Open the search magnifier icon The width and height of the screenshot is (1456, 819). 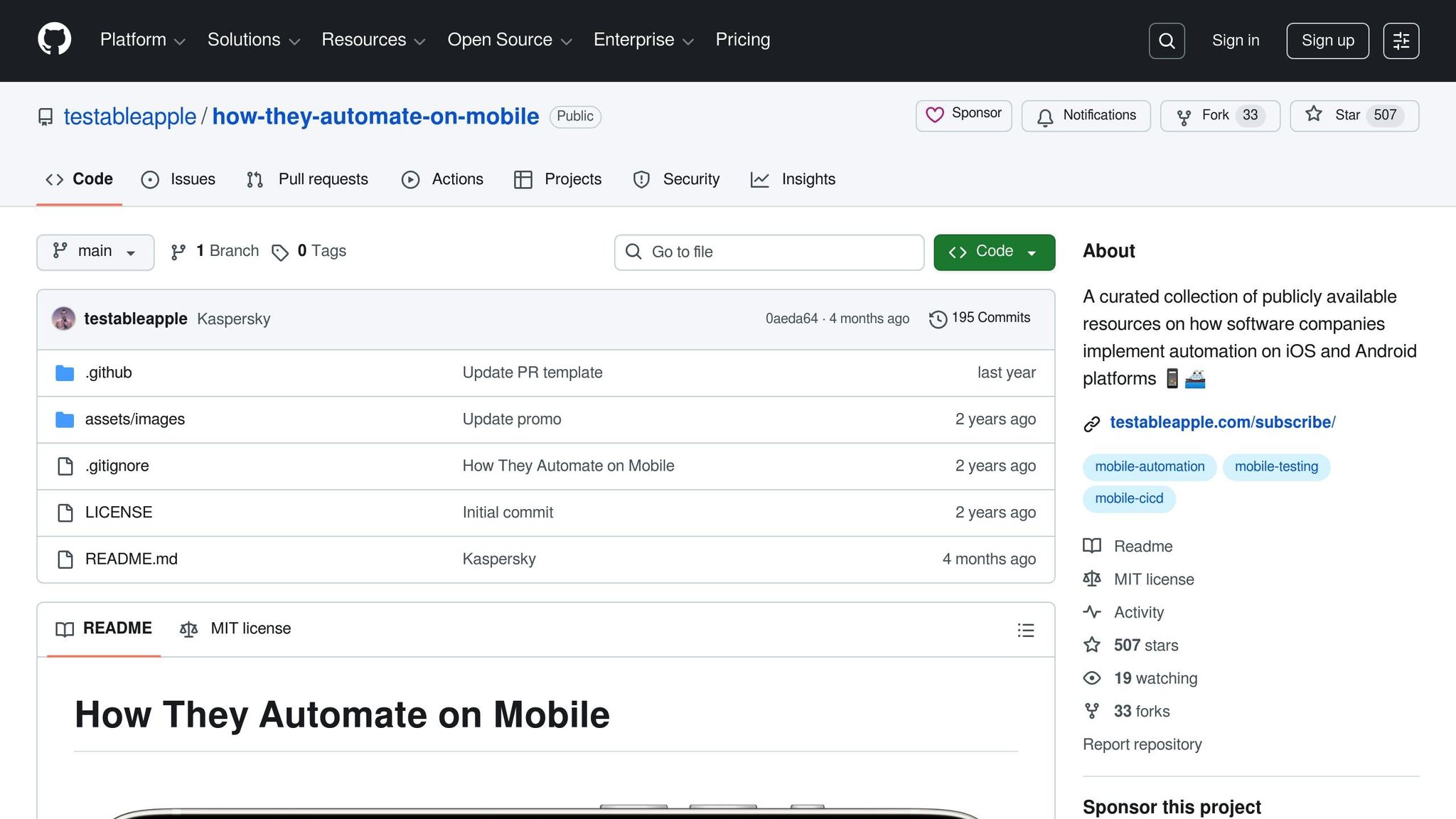tap(1166, 41)
